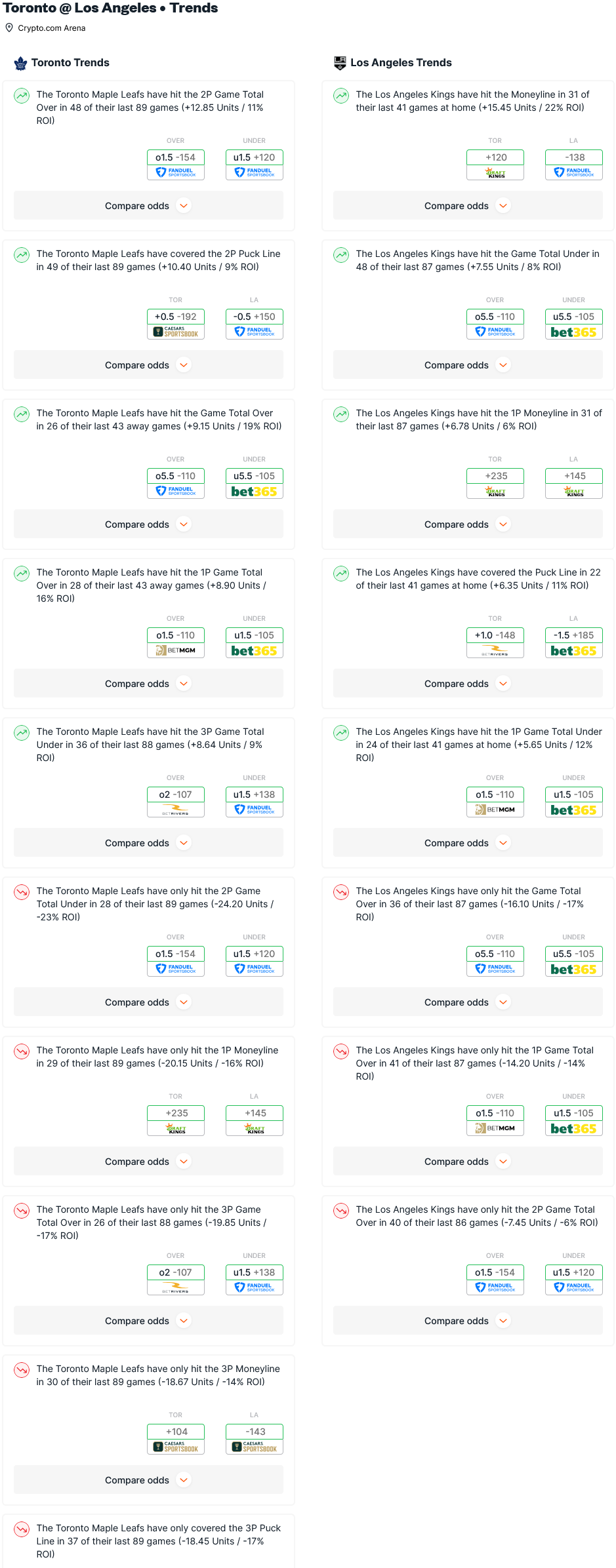
Task: Select the DraftKings TOR +120 moneyline odds
Action: click(495, 165)
